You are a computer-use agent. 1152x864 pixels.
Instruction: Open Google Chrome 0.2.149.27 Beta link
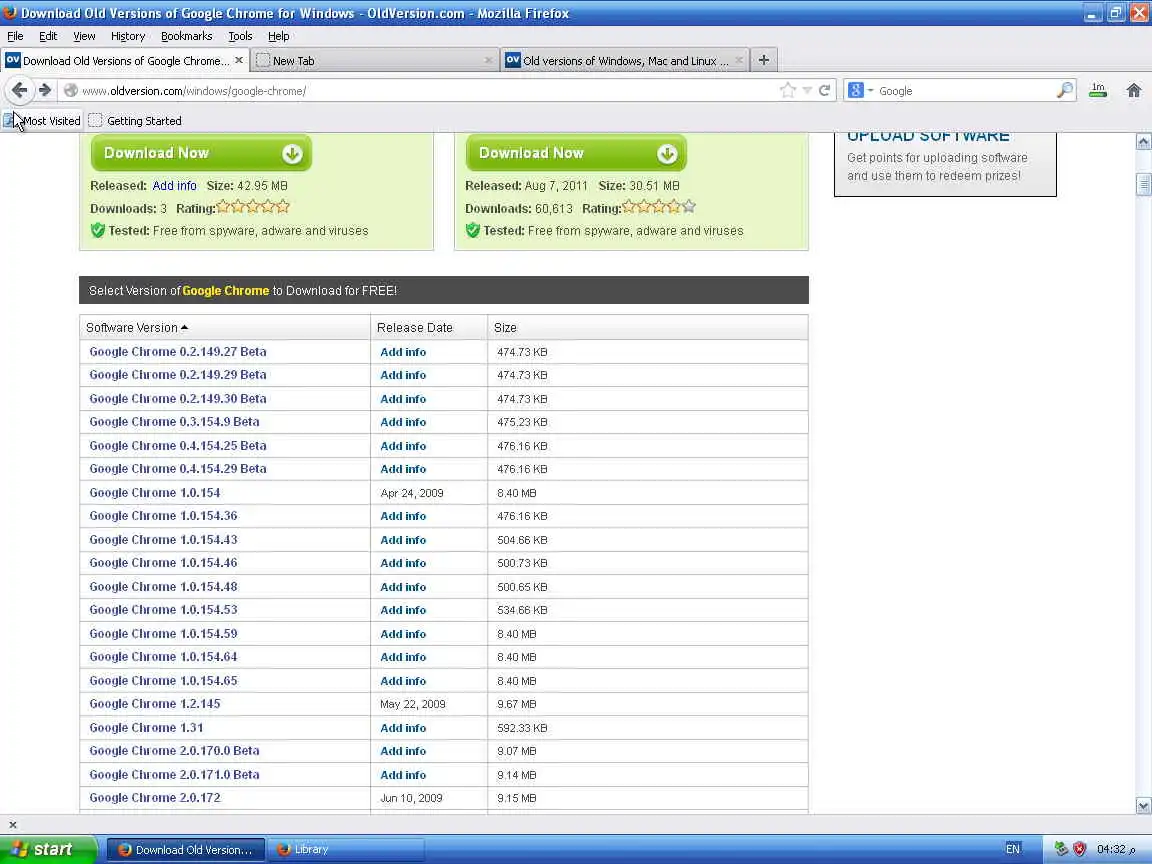[178, 352]
